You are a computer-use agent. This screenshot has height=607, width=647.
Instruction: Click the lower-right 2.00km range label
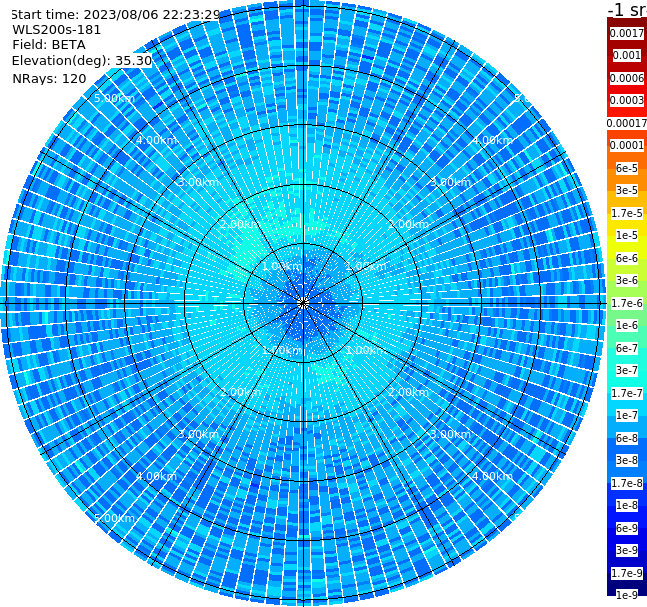coord(408,392)
